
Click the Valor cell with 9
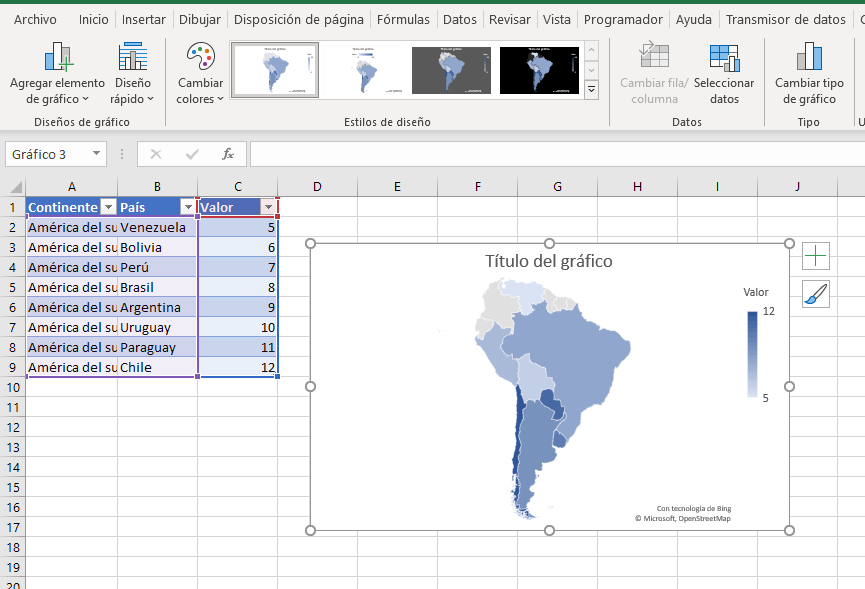click(x=238, y=307)
